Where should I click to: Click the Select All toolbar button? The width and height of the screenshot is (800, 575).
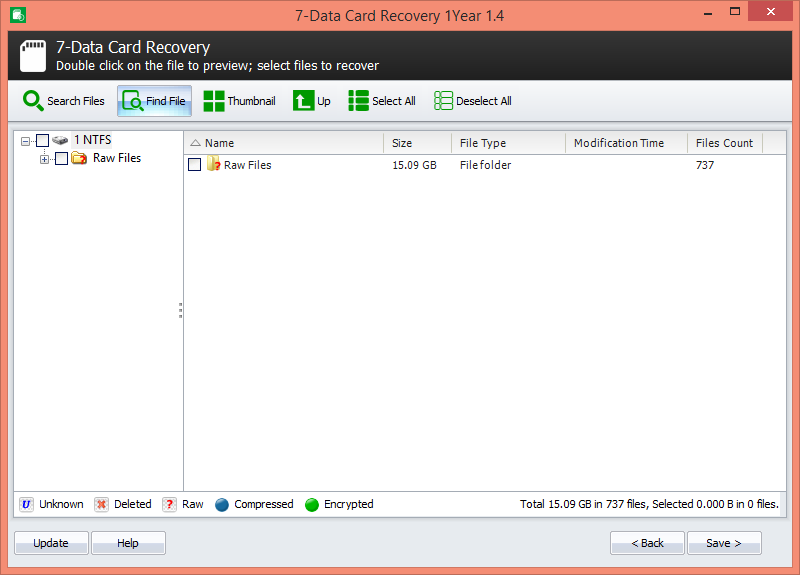pos(382,101)
